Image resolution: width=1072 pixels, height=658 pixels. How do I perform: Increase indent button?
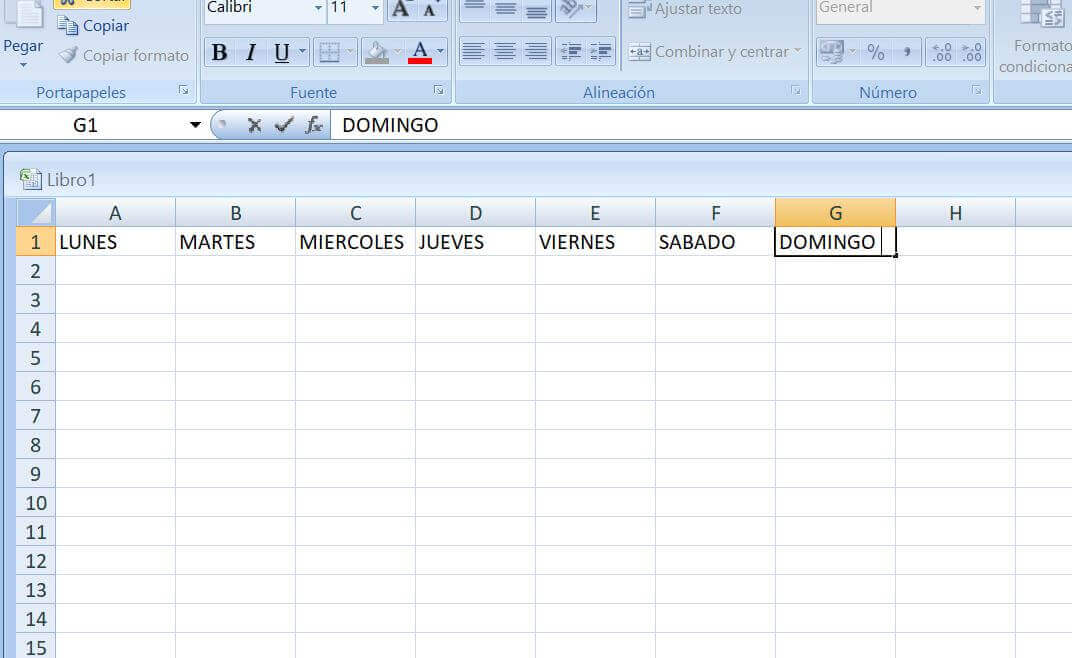point(601,51)
